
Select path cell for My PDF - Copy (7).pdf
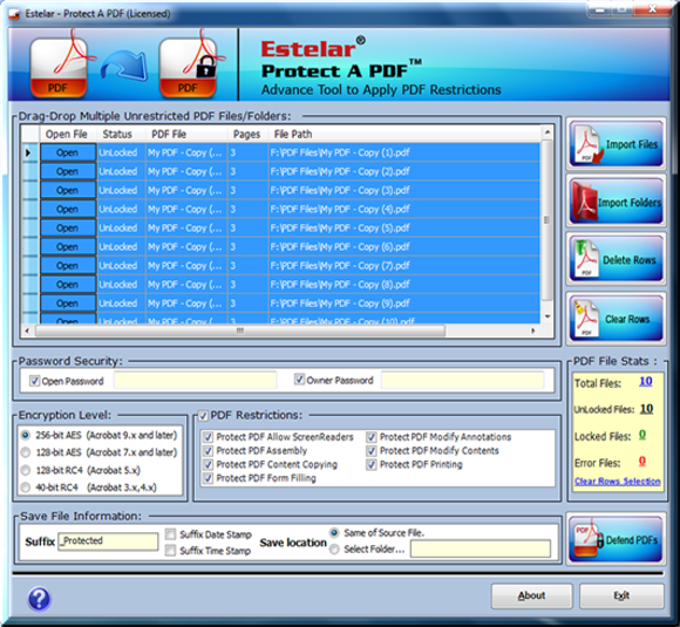point(405,265)
